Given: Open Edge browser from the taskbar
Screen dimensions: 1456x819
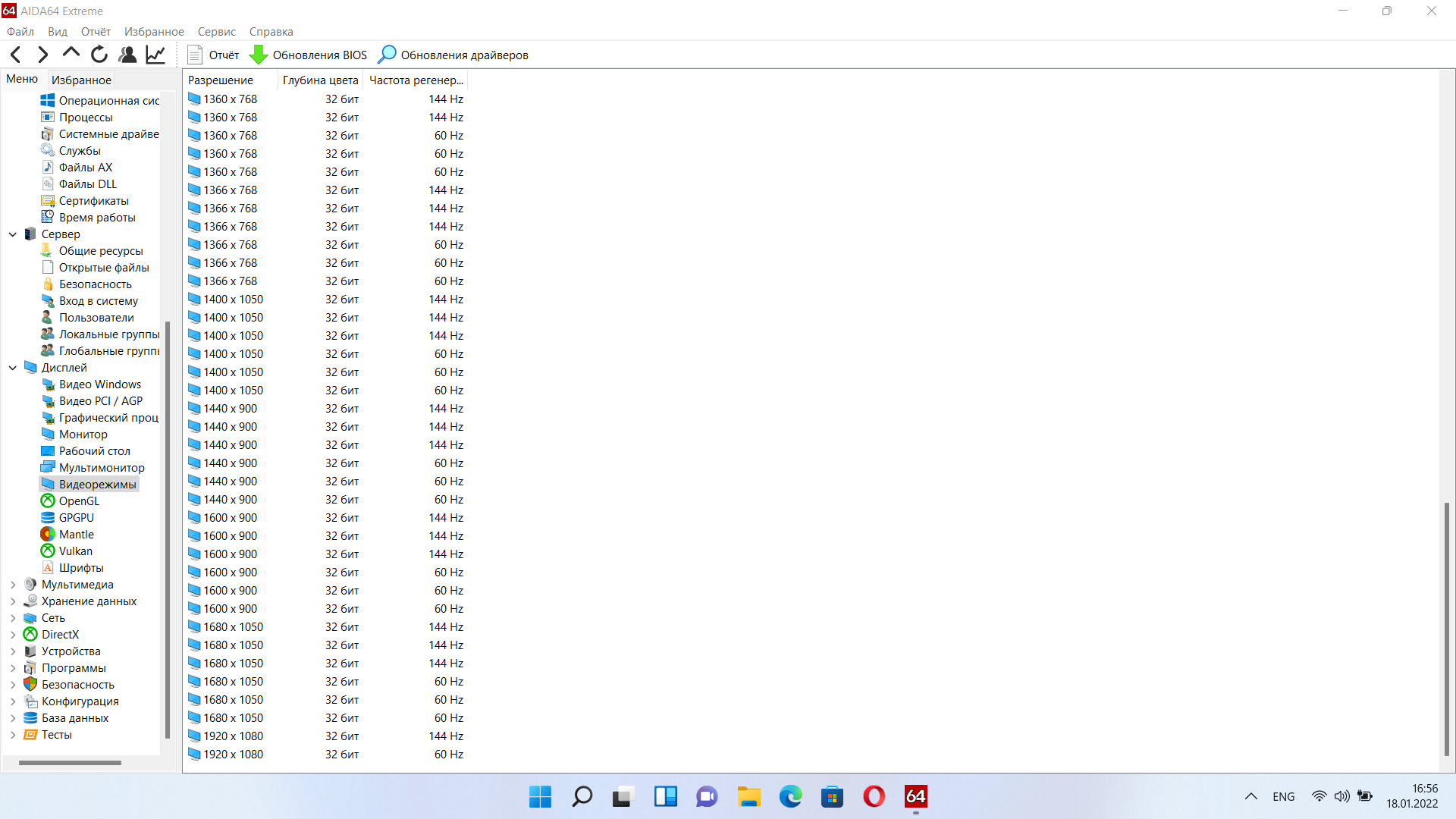Looking at the screenshot, I should (790, 796).
